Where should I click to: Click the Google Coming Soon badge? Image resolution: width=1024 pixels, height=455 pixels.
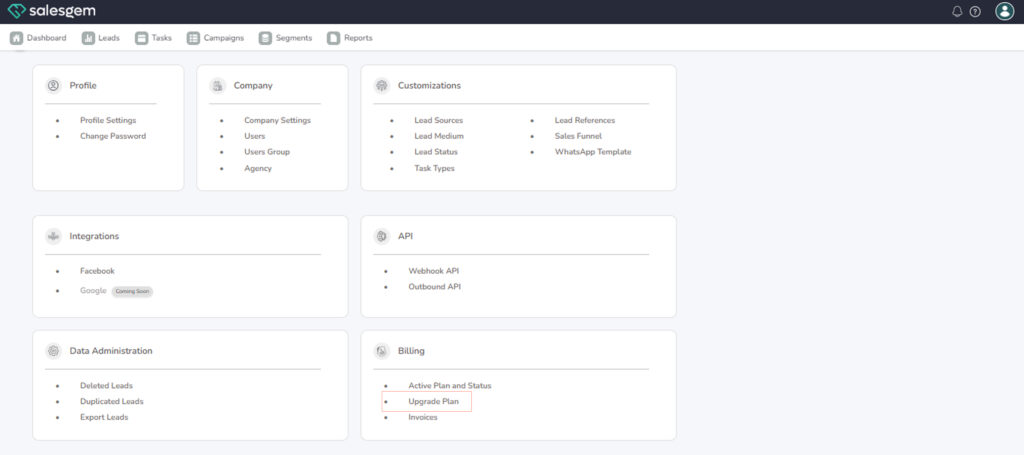[x=132, y=291]
